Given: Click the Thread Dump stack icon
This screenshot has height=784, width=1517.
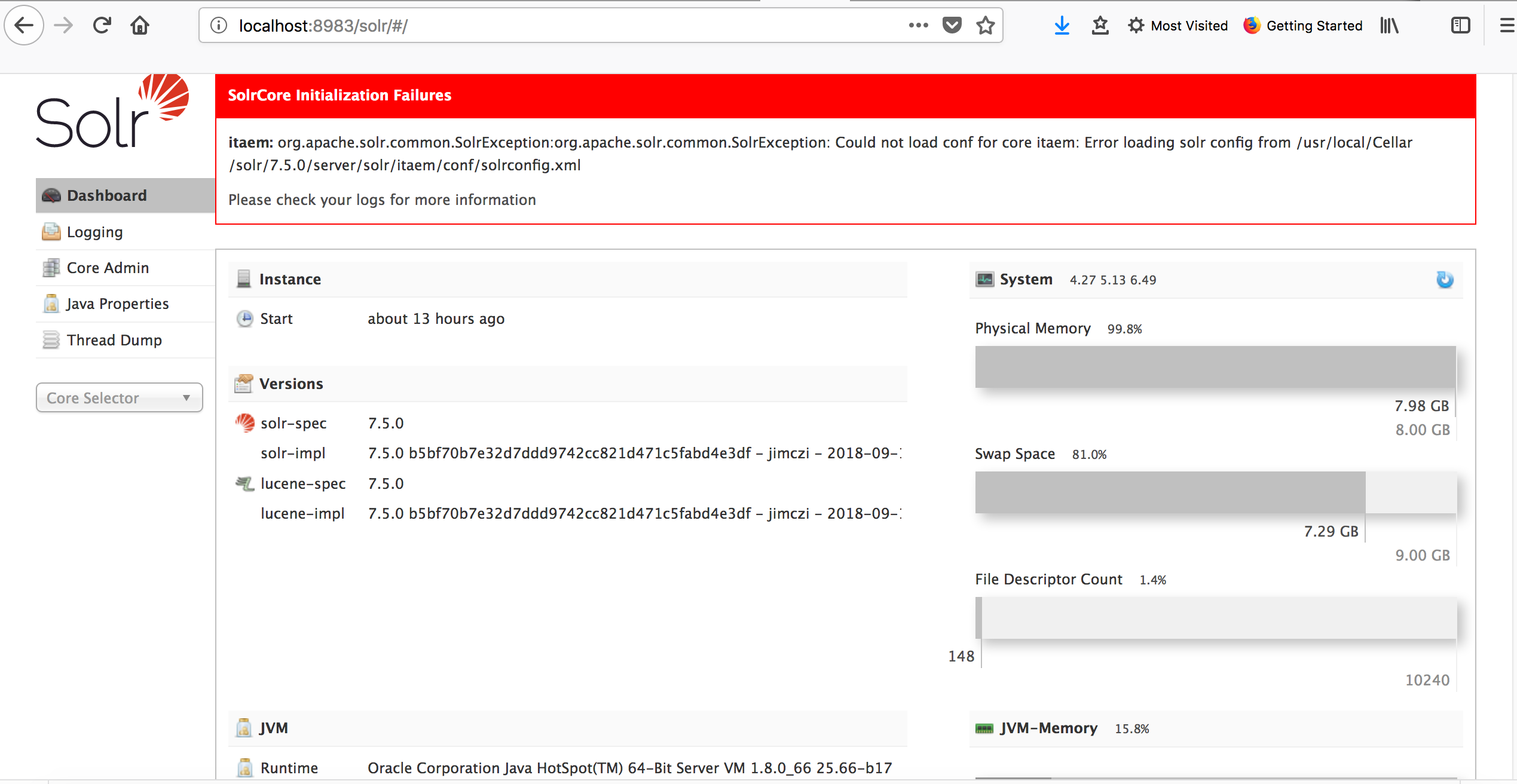Looking at the screenshot, I should click(x=51, y=339).
